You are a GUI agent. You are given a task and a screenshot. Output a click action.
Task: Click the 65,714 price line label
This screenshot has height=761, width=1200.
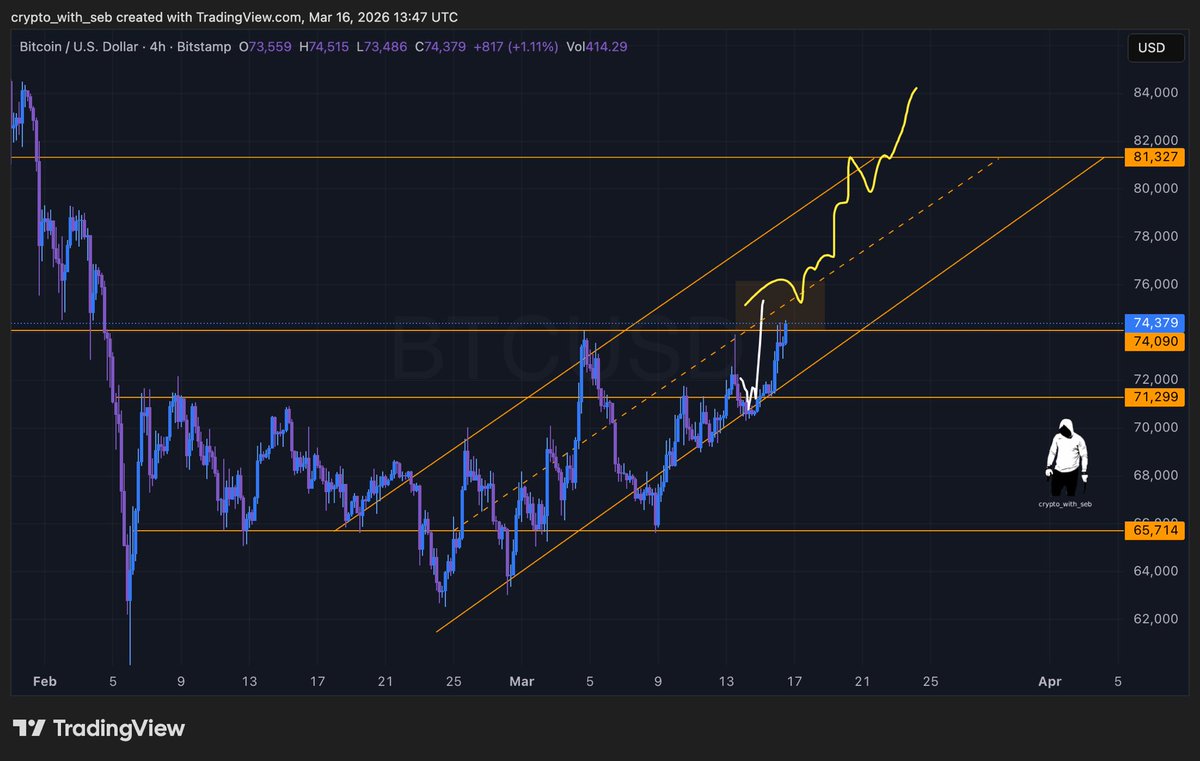[x=1155, y=531]
